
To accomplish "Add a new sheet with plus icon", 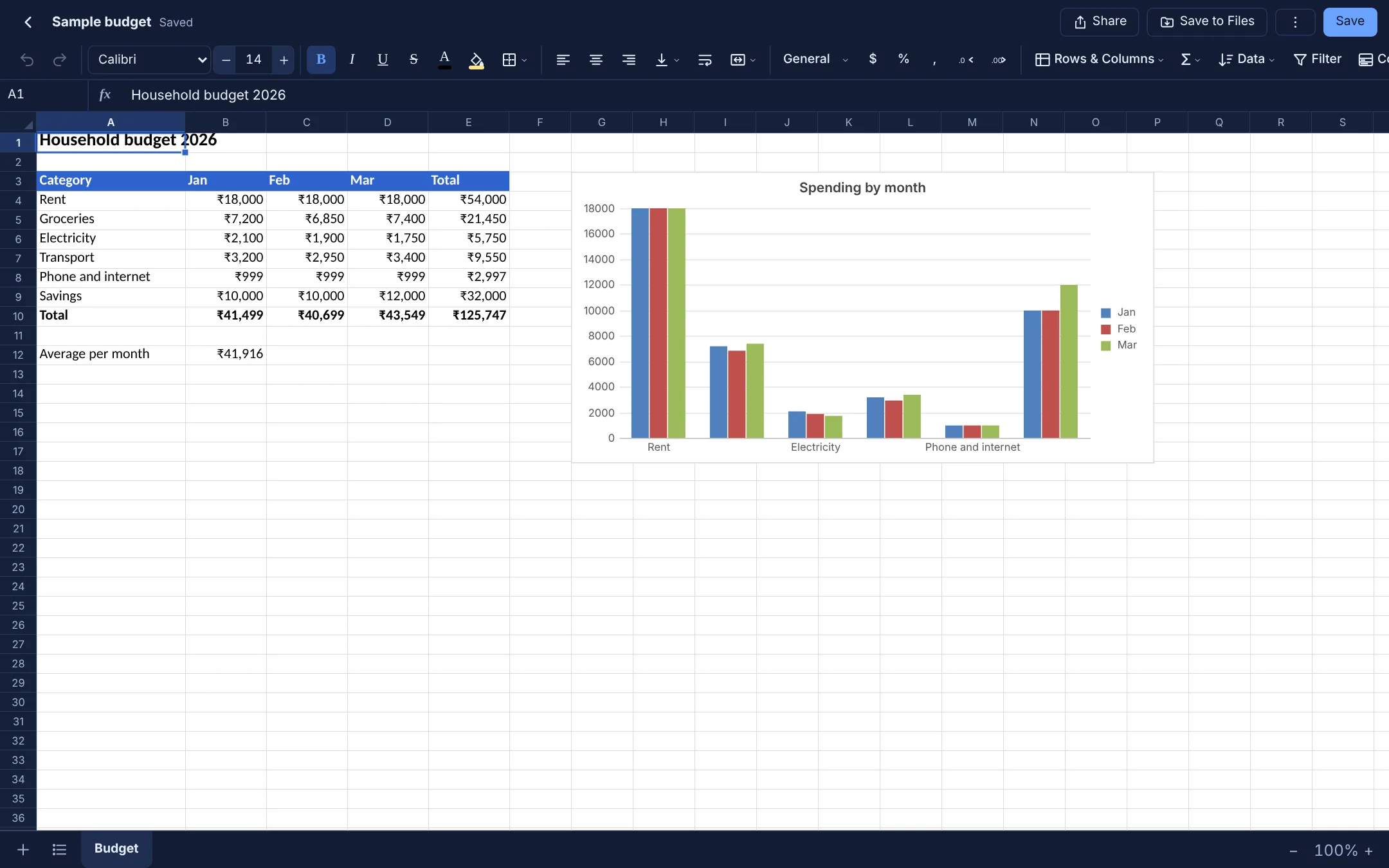I will pyautogui.click(x=23, y=850).
